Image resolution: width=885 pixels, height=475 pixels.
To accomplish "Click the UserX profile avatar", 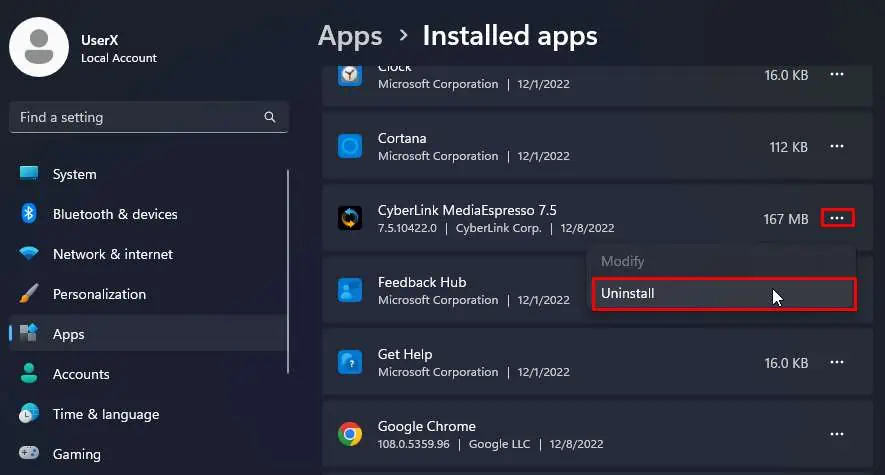I will pyautogui.click(x=39, y=47).
